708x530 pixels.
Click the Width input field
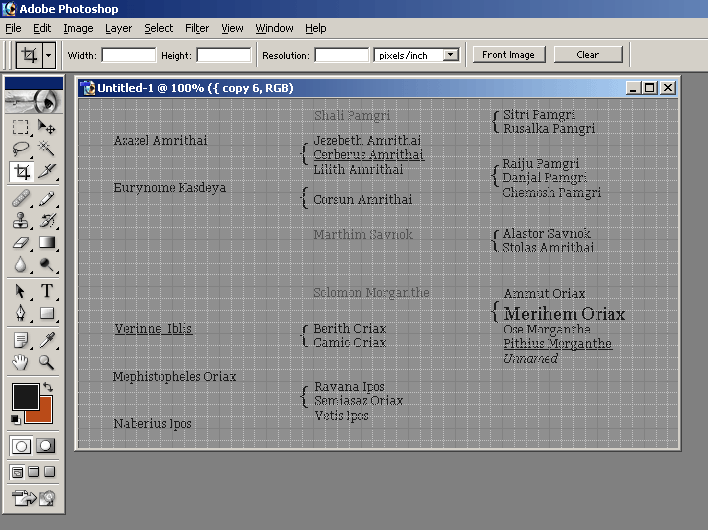point(129,55)
